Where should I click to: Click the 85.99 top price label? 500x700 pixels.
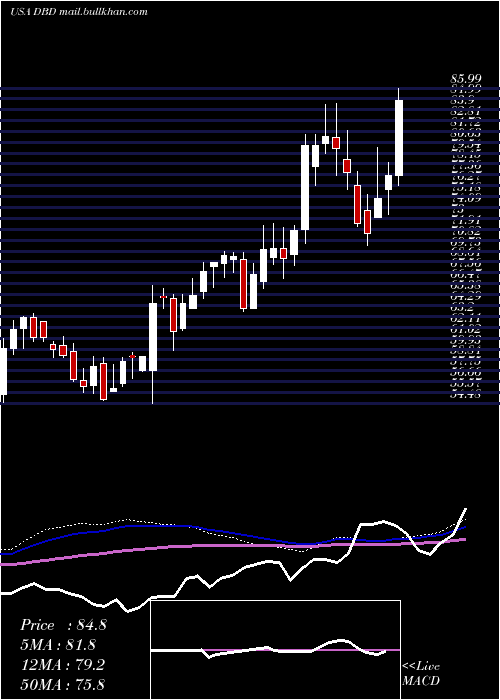[x=465, y=80]
